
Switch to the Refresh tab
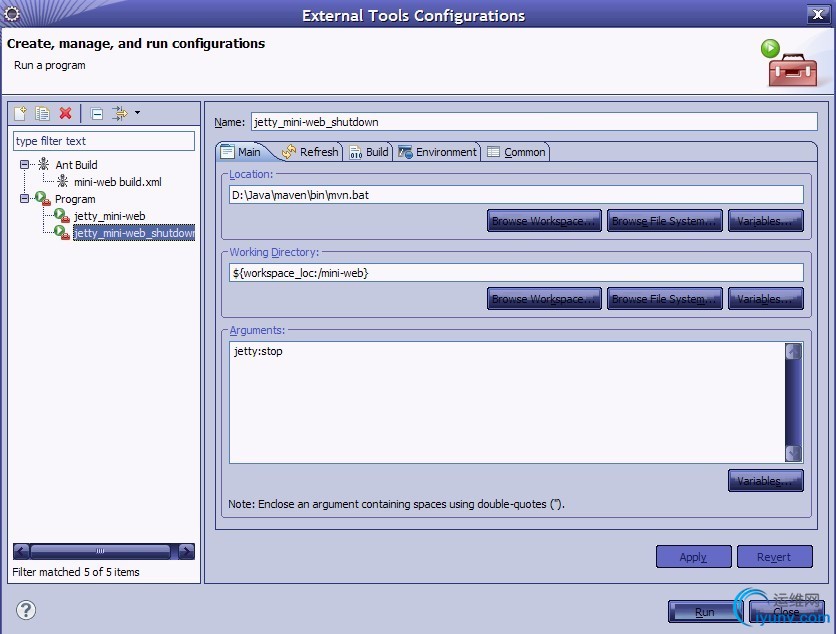point(310,152)
